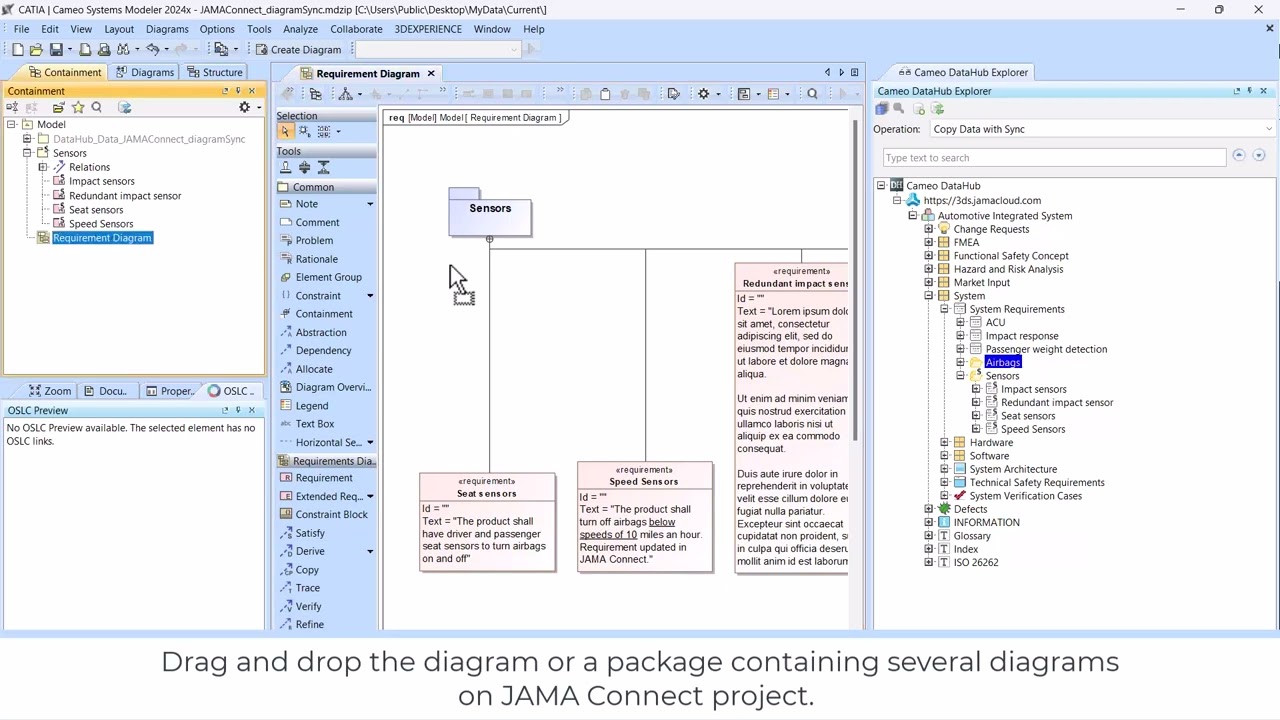Viewport: 1280px width, 720px height.
Task: Select the Problem tool in palette
Action: coord(314,240)
